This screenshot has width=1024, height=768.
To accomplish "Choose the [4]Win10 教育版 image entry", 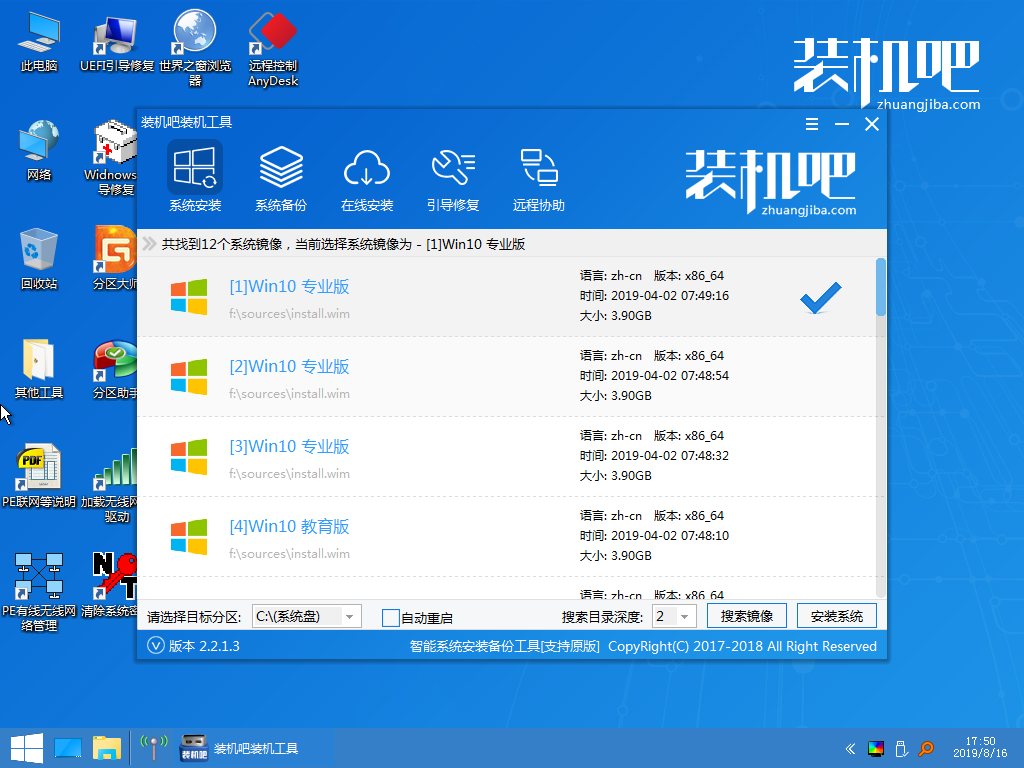I will [289, 527].
